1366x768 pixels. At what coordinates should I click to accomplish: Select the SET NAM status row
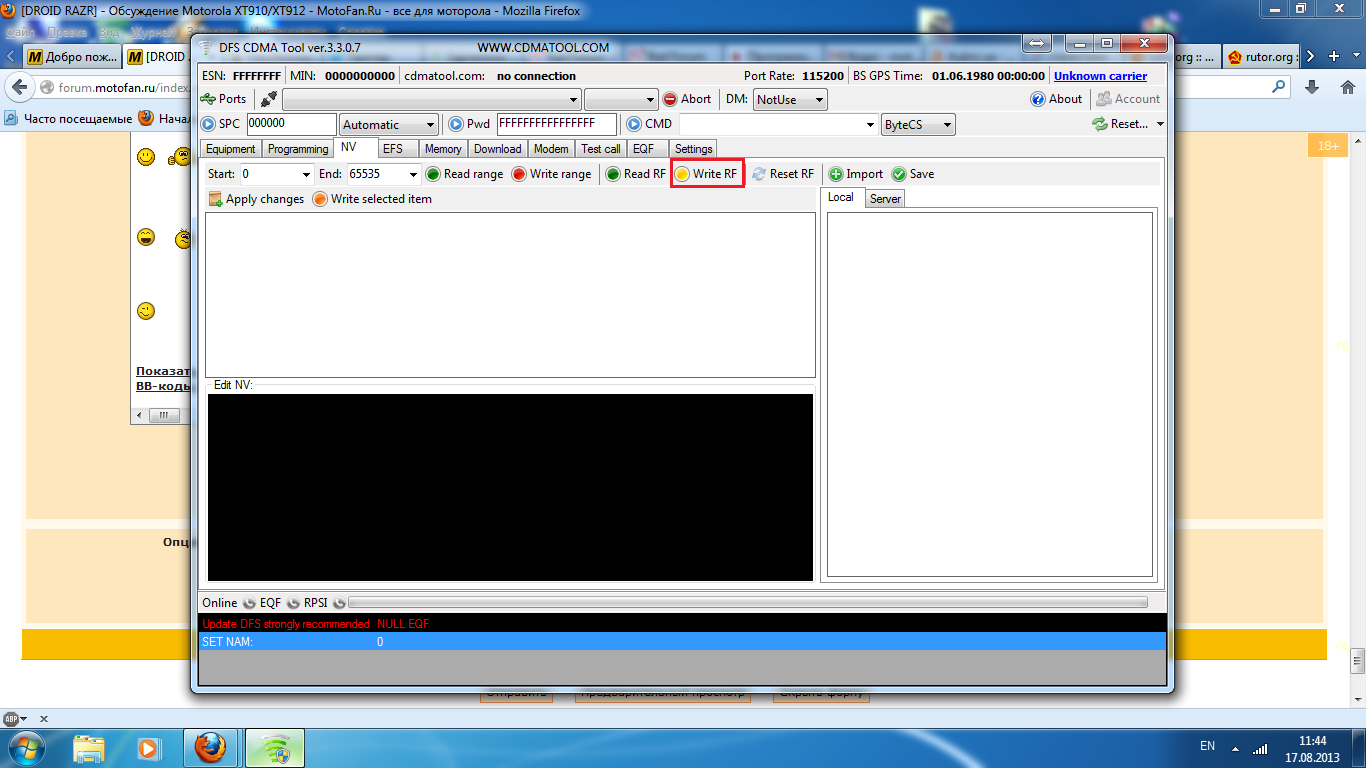tap(682, 641)
